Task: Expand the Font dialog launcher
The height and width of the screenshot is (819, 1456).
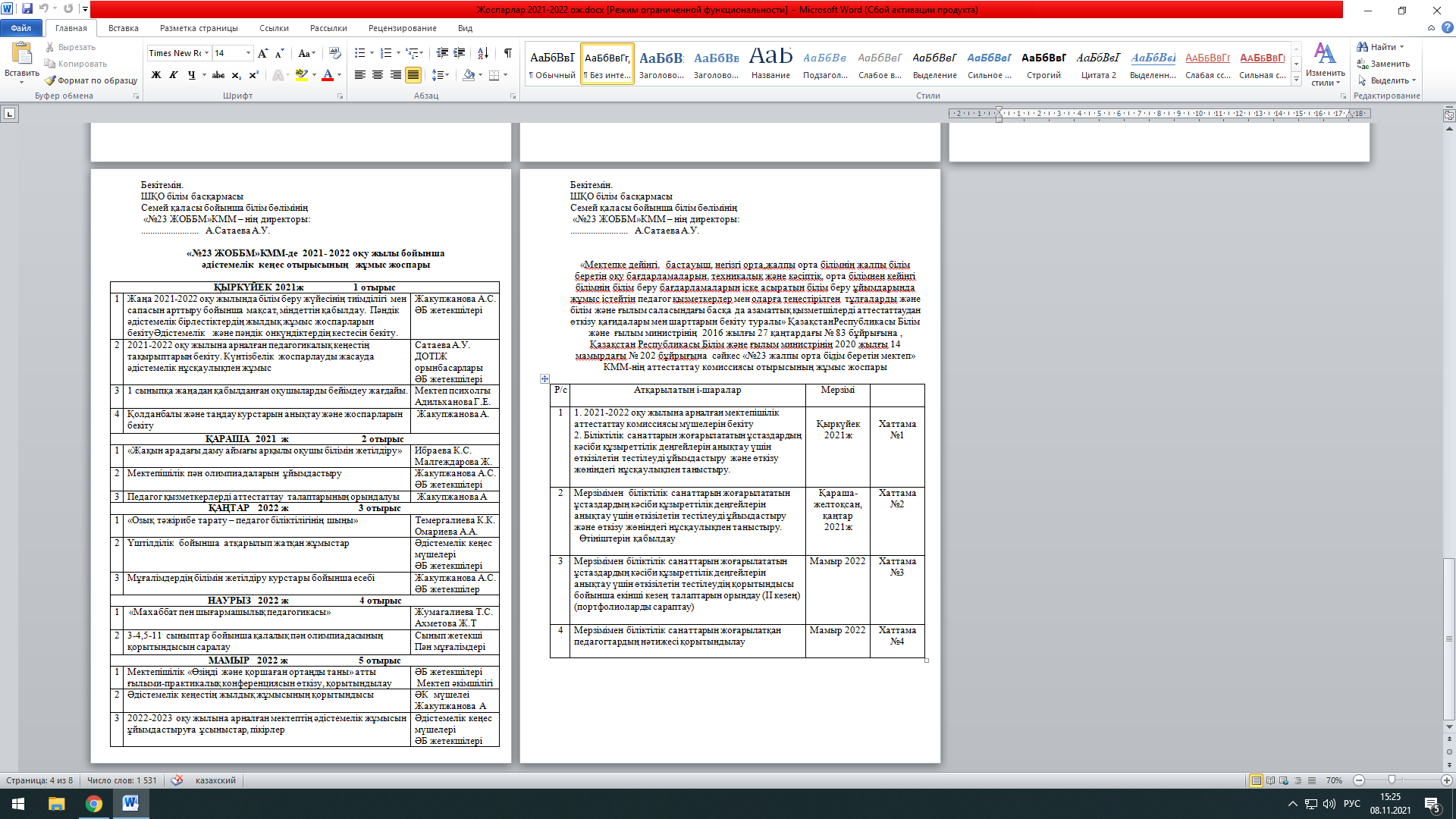Action: pos(340,96)
